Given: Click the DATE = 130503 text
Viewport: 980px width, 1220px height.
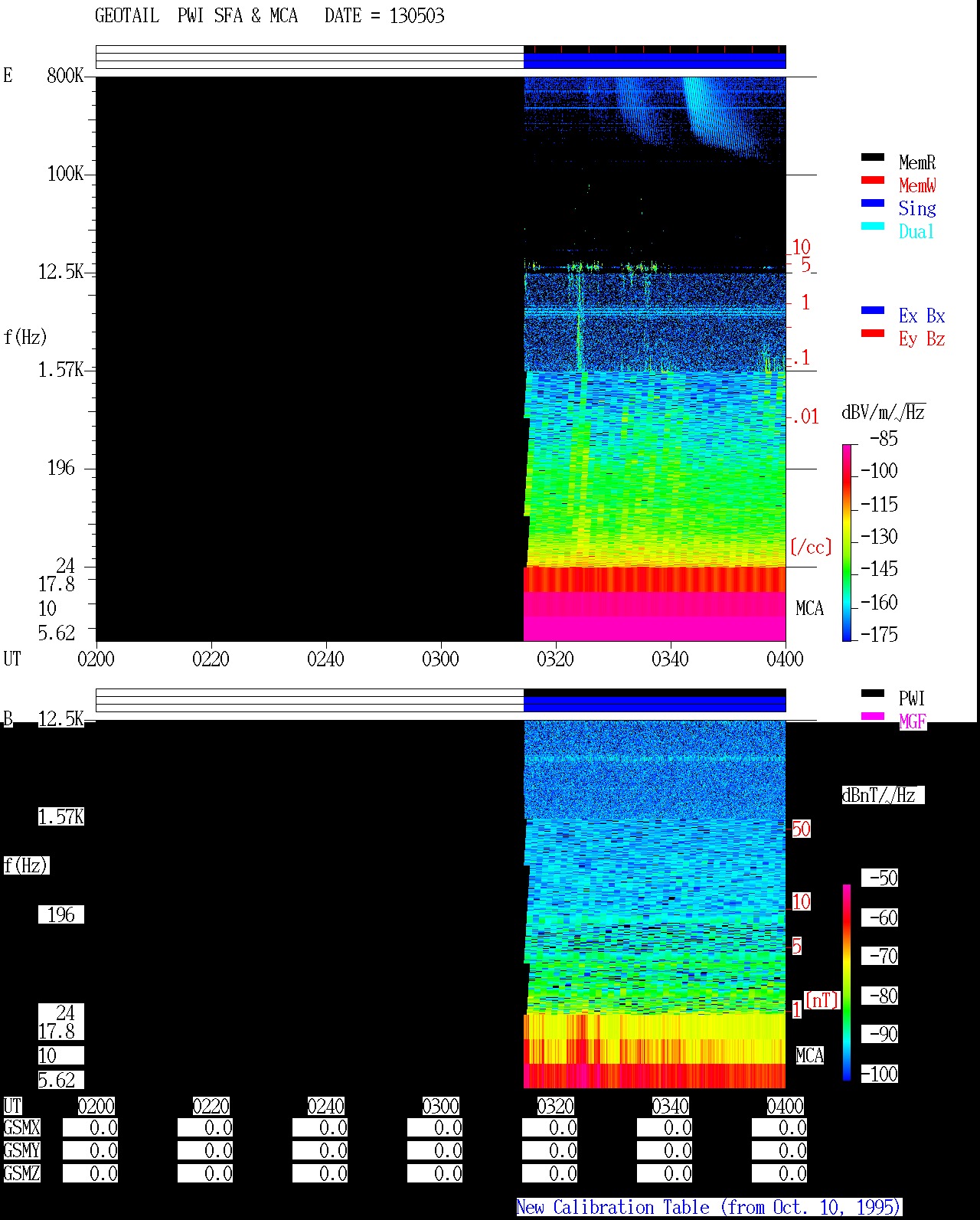Looking at the screenshot, I should coord(384,16).
